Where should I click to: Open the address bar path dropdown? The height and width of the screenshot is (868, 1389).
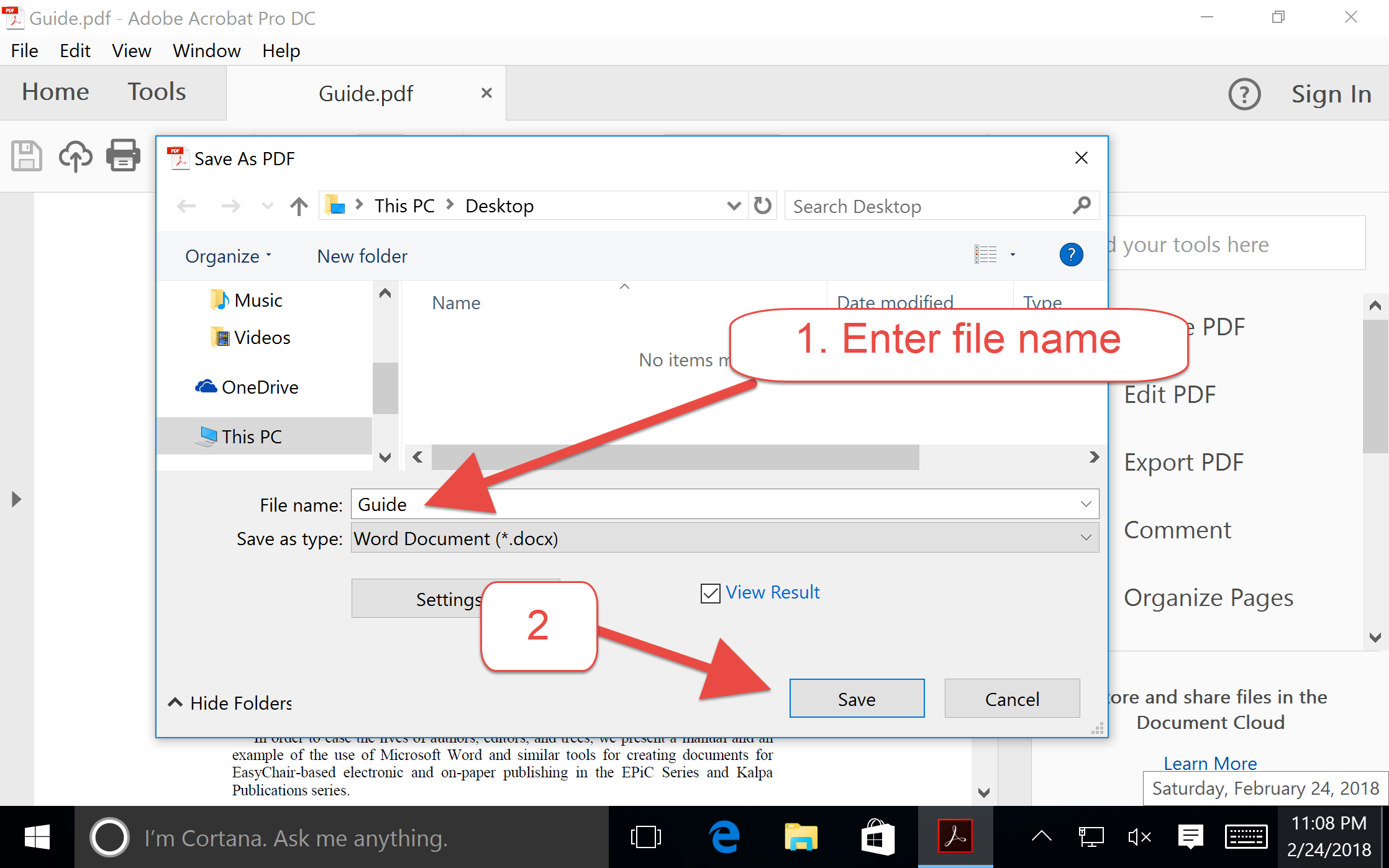[x=734, y=206]
